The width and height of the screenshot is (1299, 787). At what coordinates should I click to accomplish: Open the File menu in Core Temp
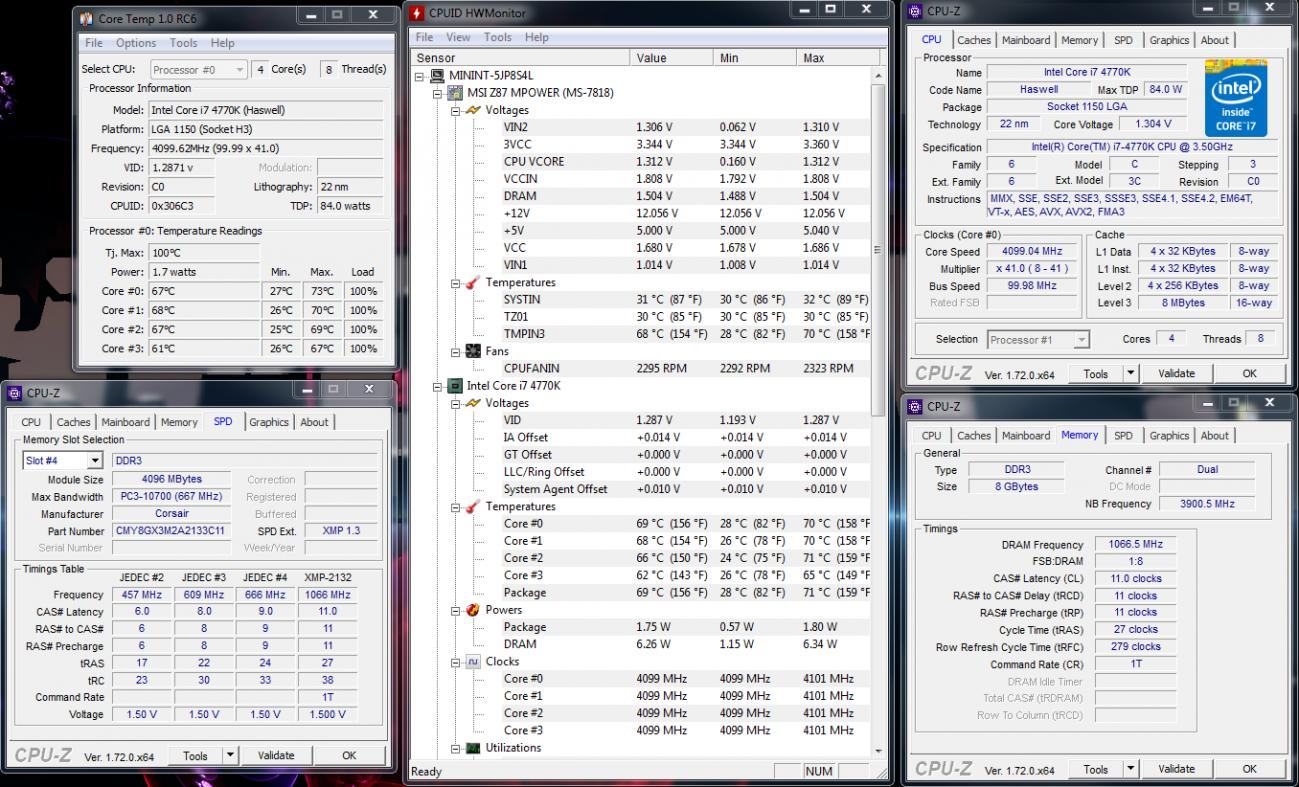click(94, 43)
